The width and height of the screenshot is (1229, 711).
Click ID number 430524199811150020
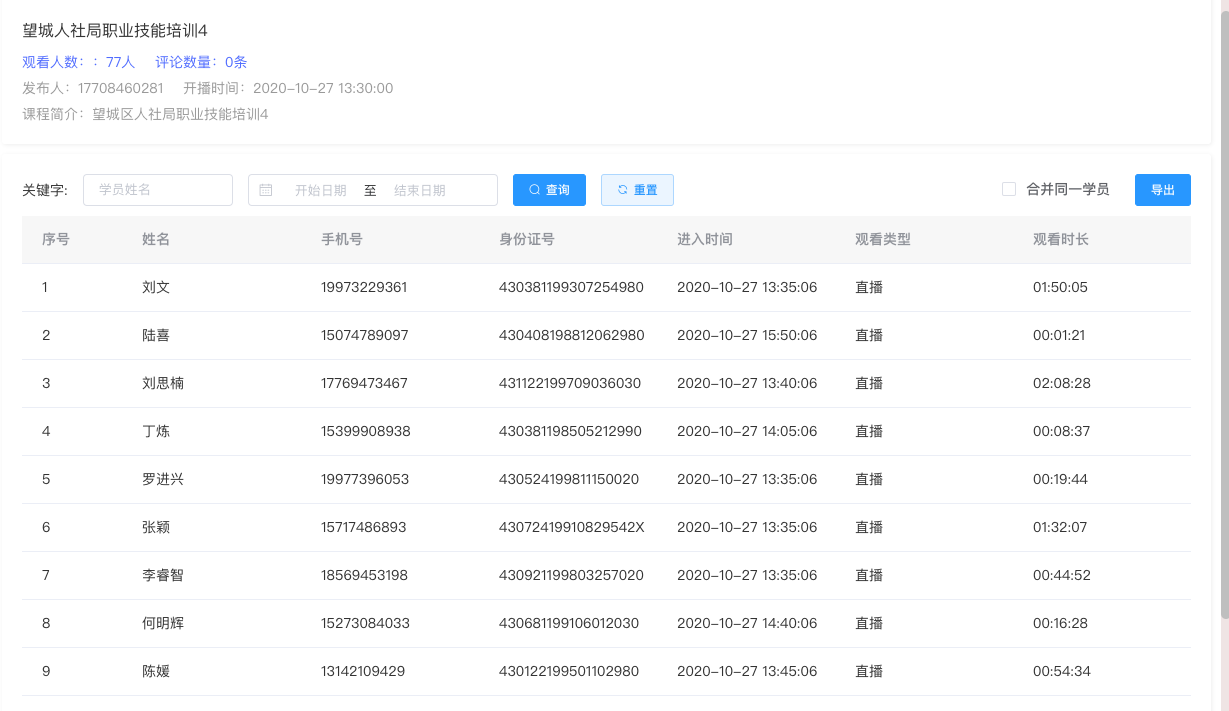tap(569, 480)
